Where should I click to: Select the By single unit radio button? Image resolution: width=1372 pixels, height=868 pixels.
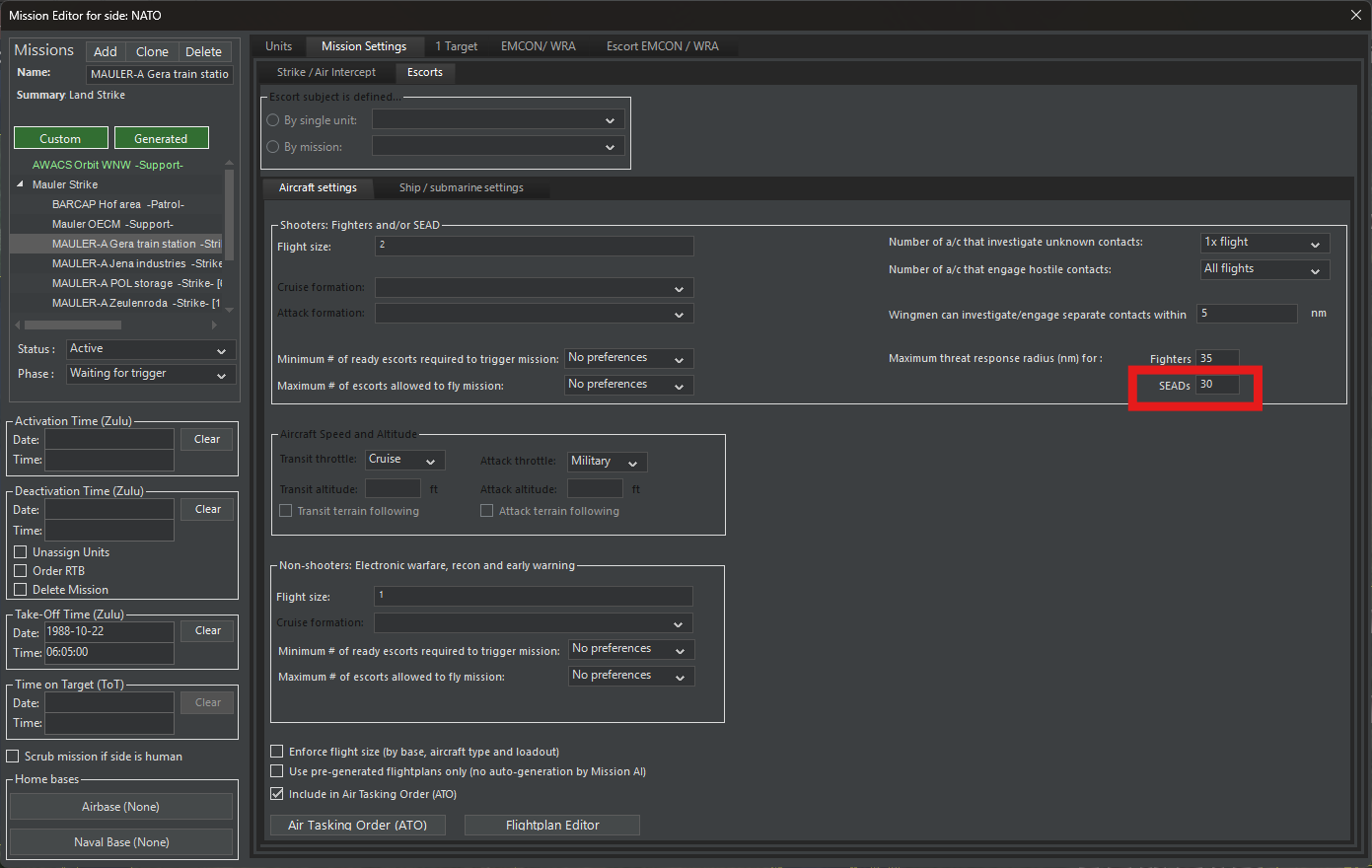(x=273, y=120)
